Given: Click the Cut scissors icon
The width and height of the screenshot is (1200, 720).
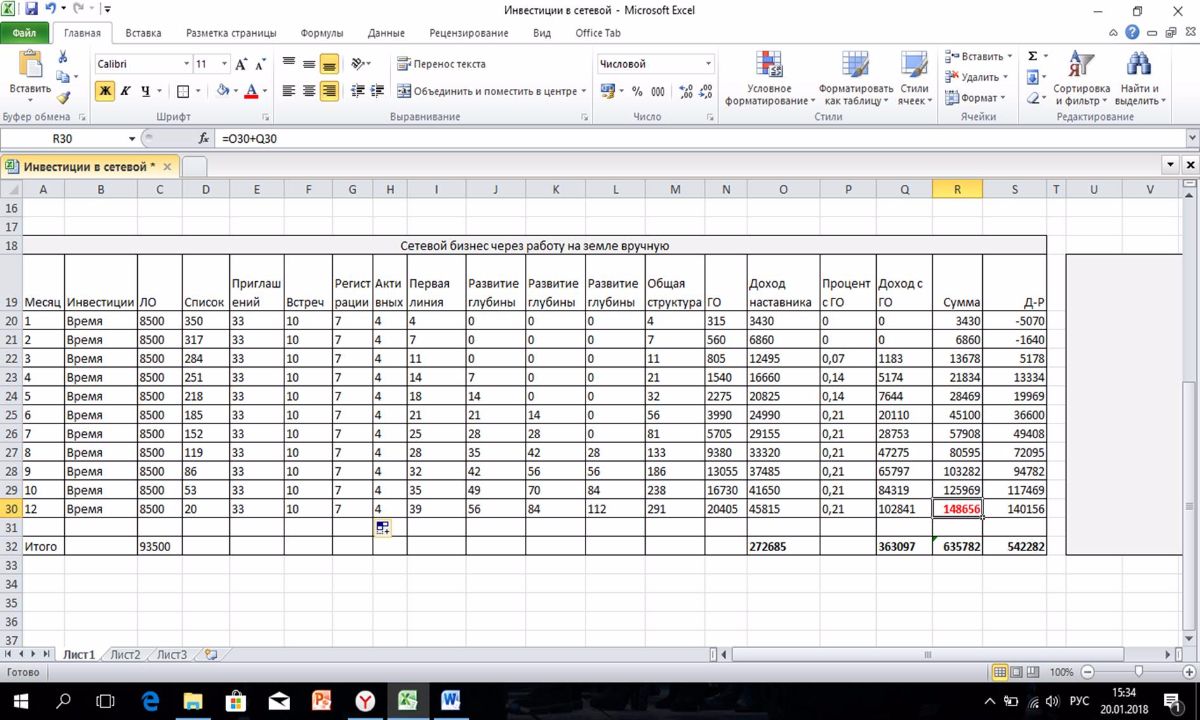Looking at the screenshot, I should click(x=64, y=58).
